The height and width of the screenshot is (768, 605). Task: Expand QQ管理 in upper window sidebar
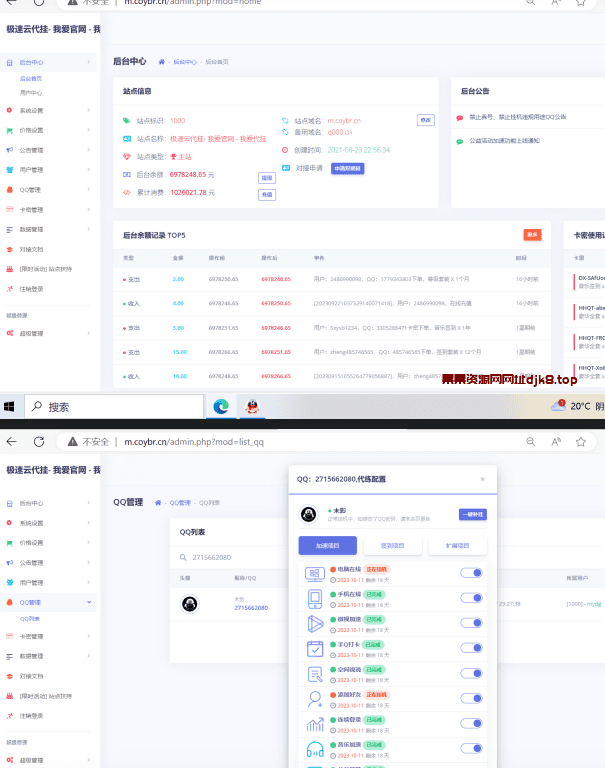pyautogui.click(x=48, y=190)
